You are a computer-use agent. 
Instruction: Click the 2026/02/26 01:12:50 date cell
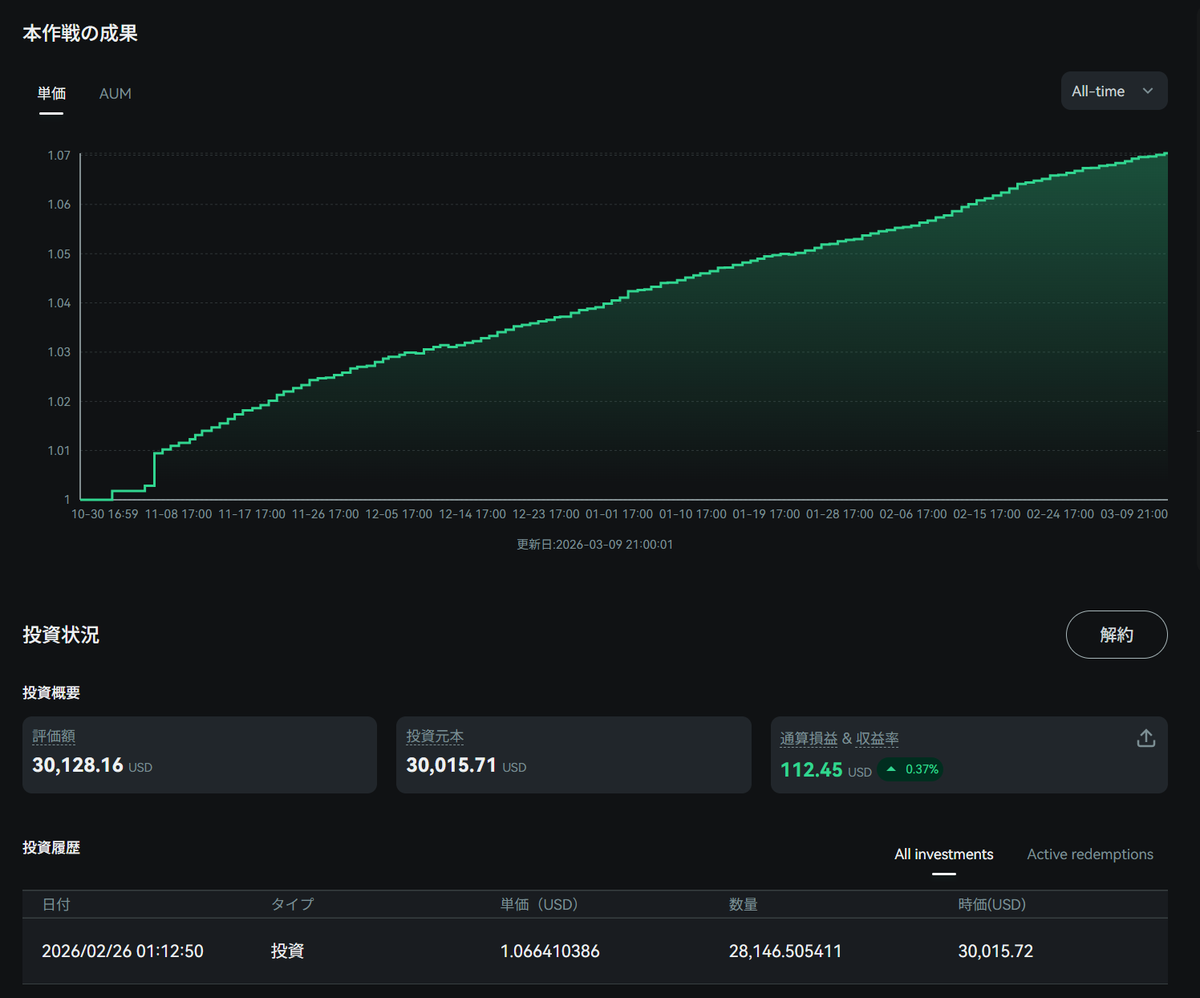123,951
